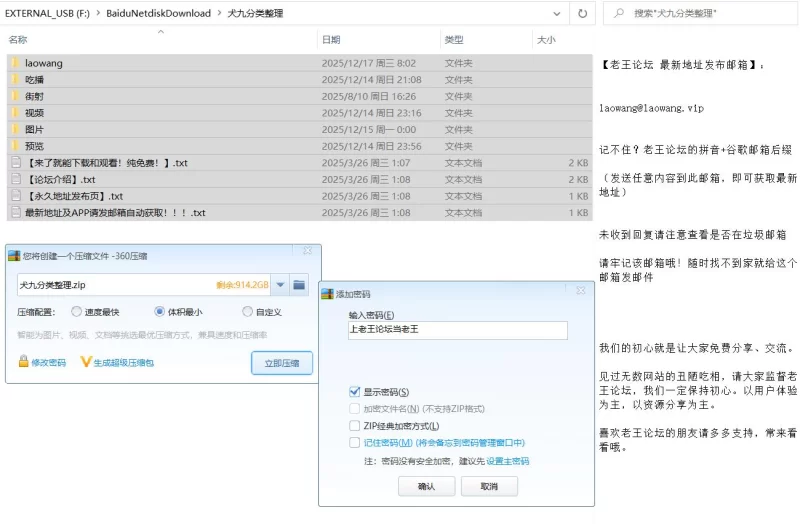Select the 视频 folder icon
This screenshot has height=524, width=800.
15,113
